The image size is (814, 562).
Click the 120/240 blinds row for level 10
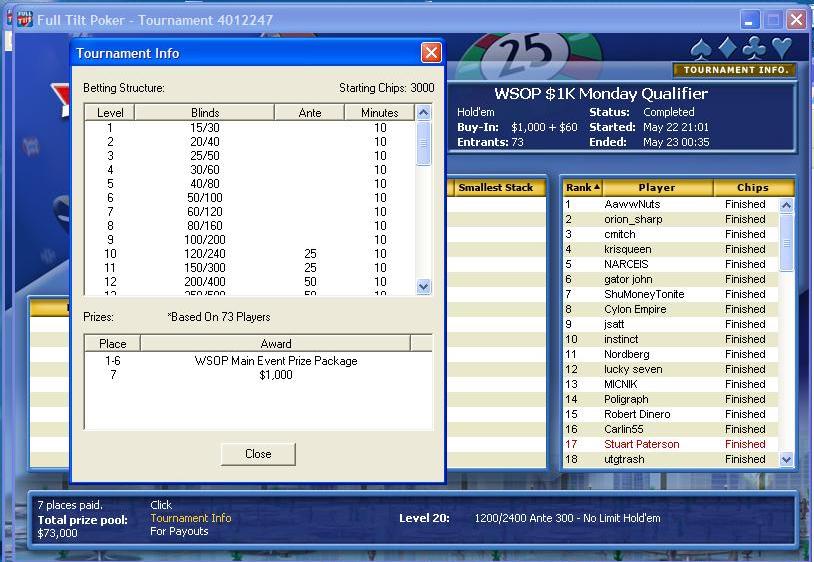(250, 254)
